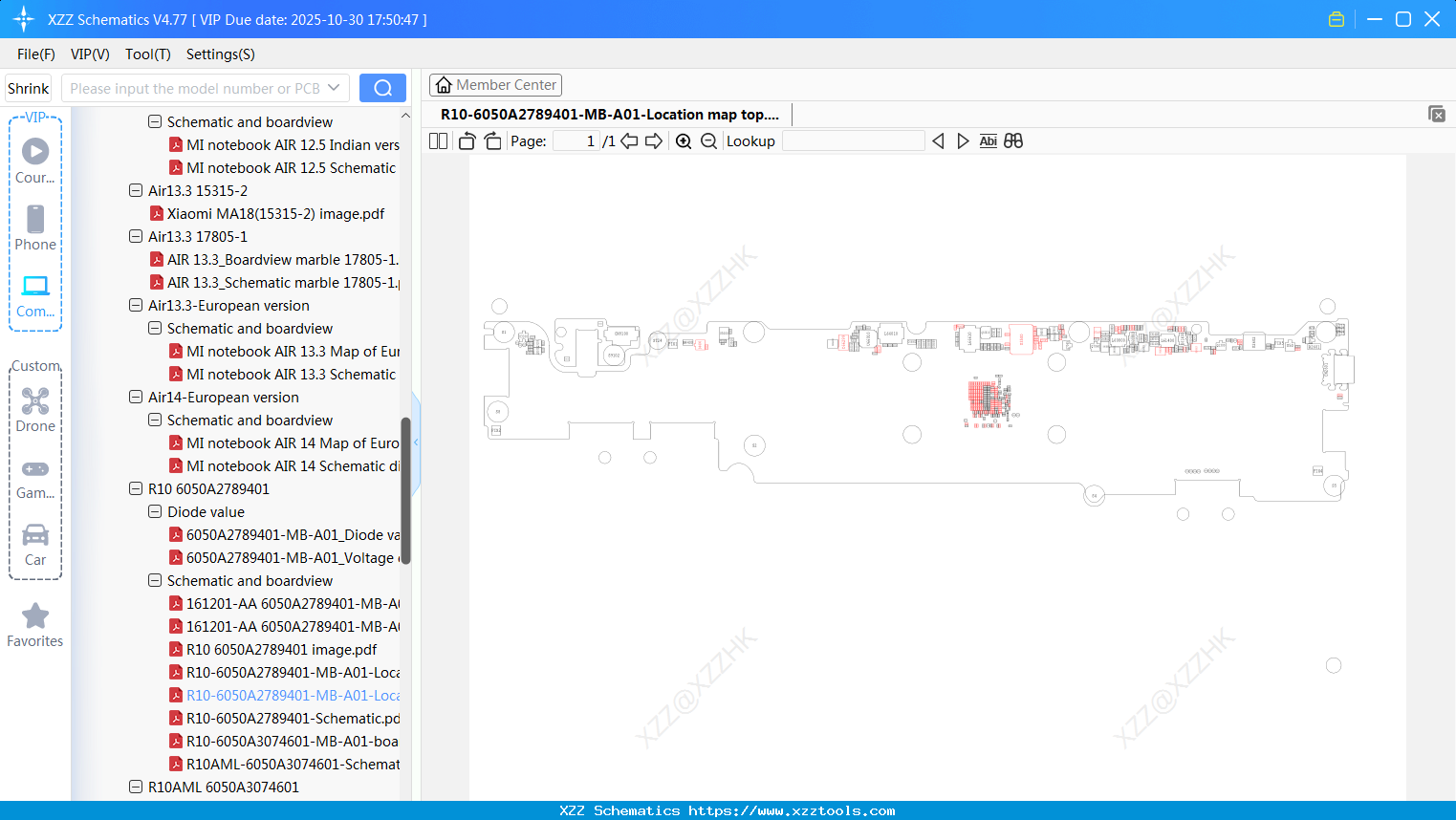This screenshot has height=820, width=1456.
Task: Find previous lookup result
Action: (x=938, y=141)
